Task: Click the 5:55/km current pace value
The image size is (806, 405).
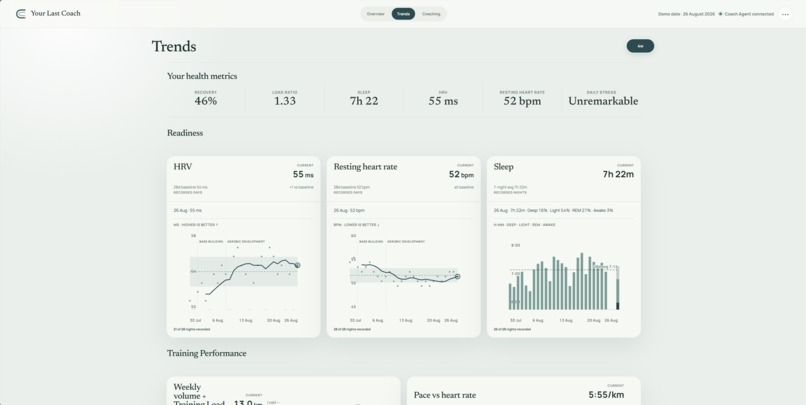Action: coord(606,395)
